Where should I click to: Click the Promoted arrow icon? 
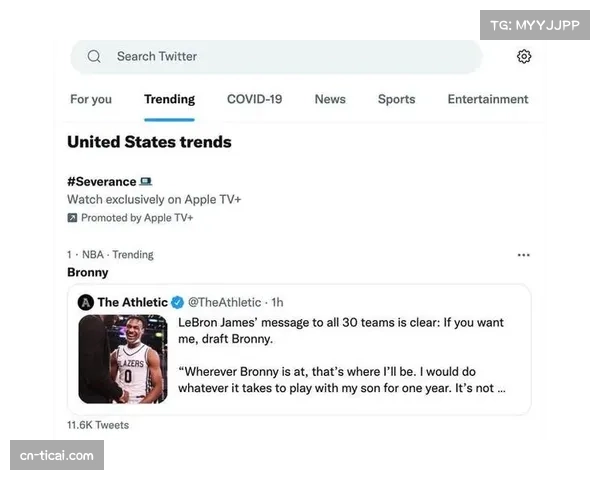[72, 218]
